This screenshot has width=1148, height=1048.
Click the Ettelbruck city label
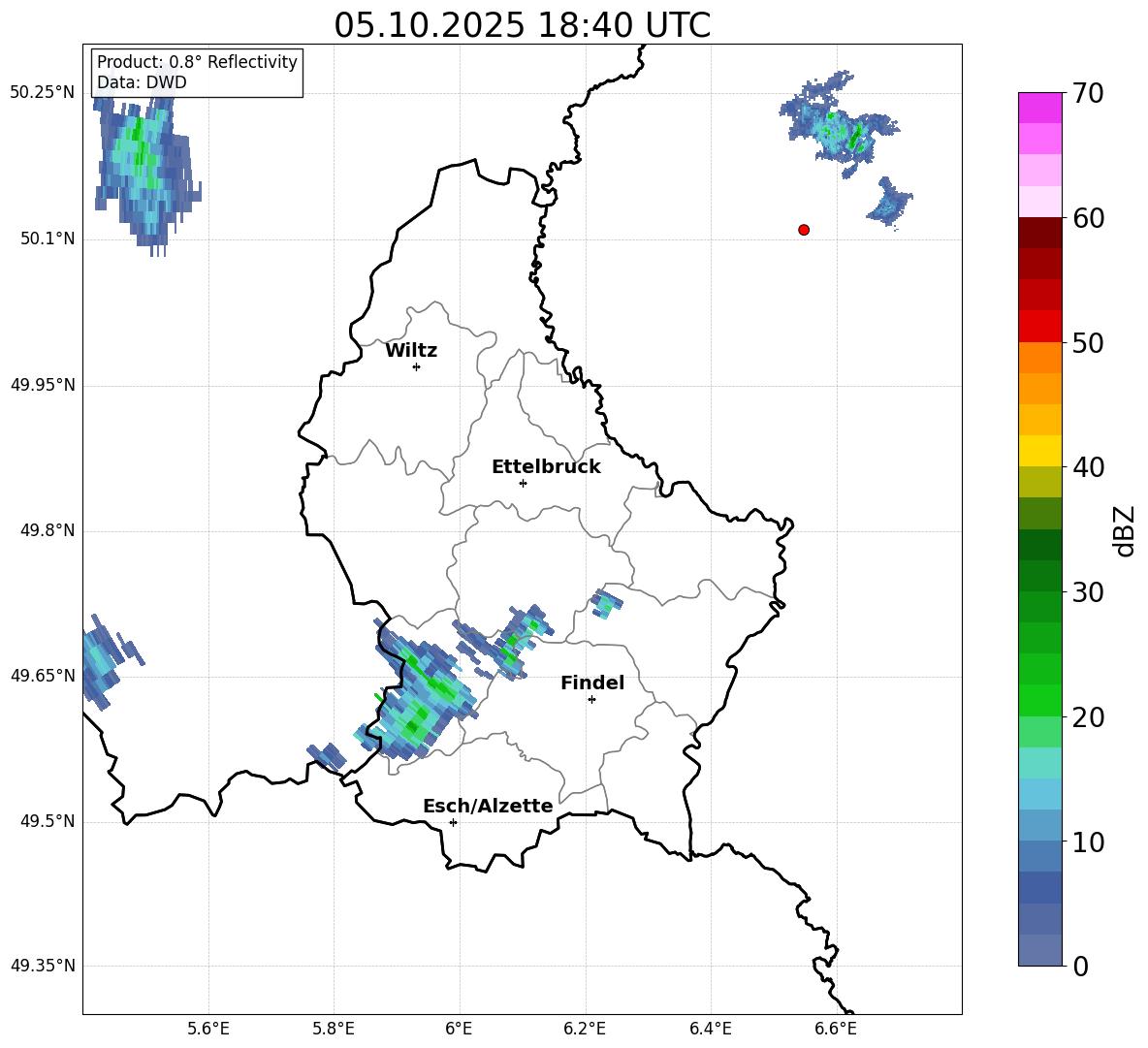click(x=546, y=467)
